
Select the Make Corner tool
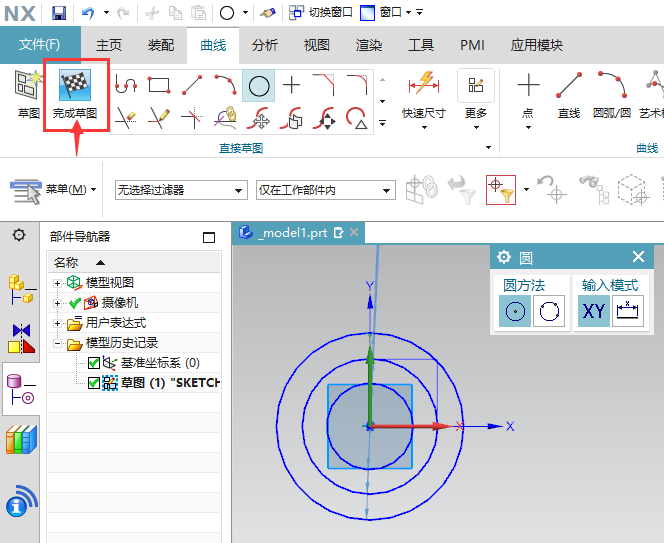click(192, 118)
